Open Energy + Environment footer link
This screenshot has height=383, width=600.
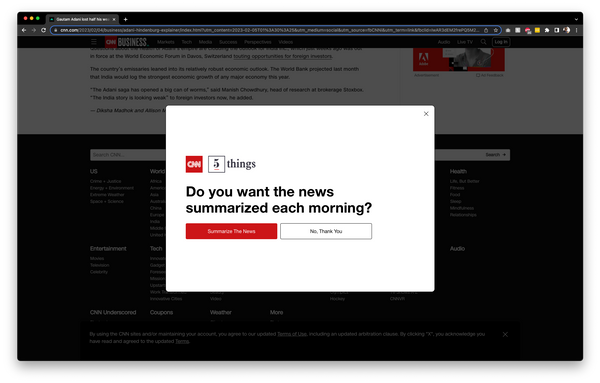click(112, 188)
